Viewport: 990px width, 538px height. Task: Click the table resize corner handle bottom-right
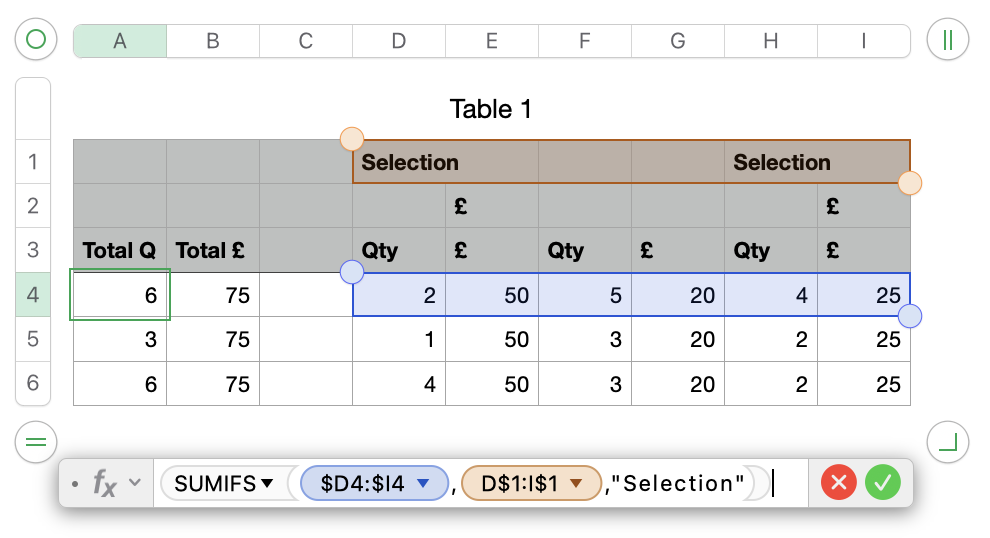pos(946,441)
